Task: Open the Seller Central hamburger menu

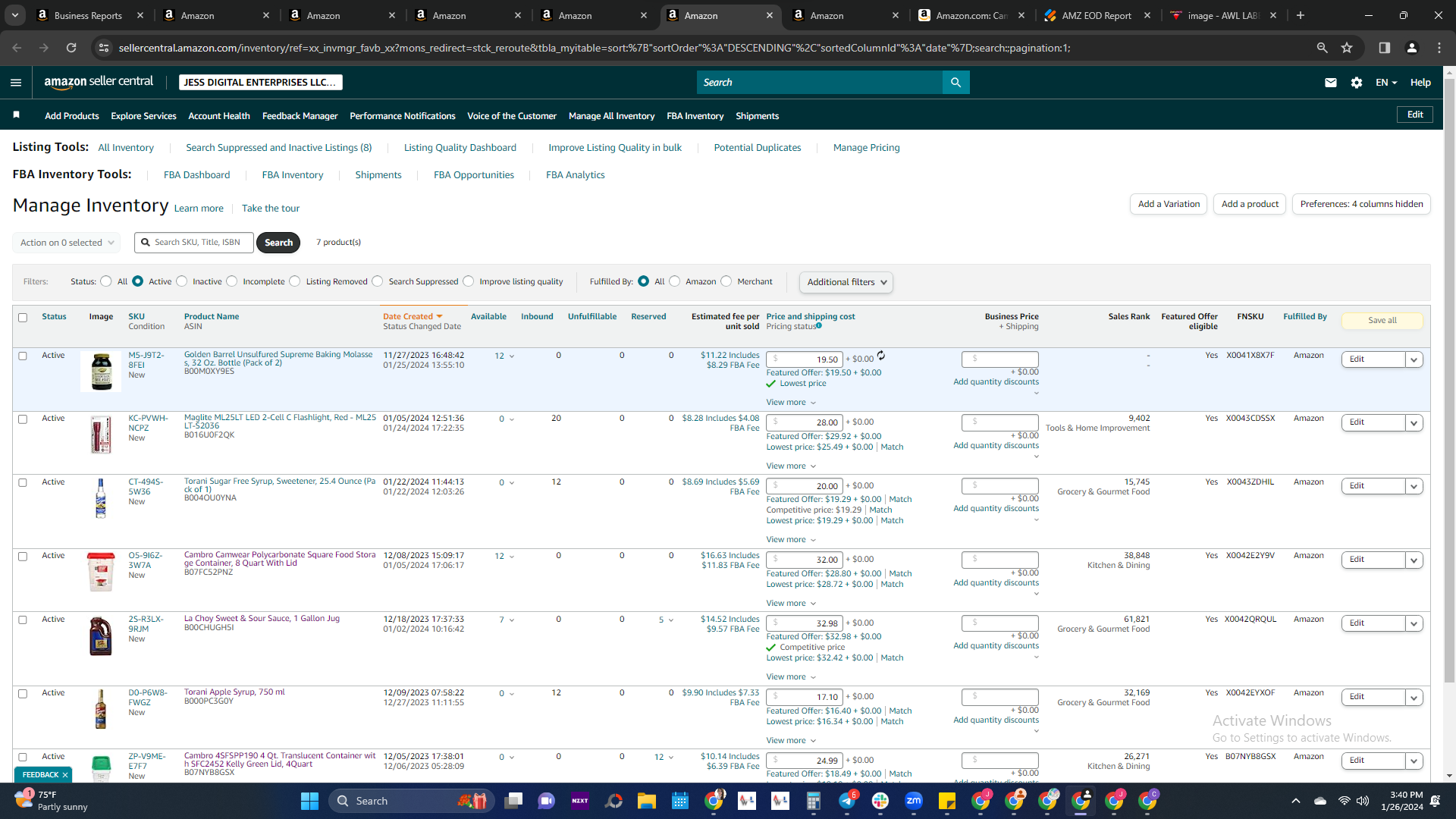Action: point(16,83)
